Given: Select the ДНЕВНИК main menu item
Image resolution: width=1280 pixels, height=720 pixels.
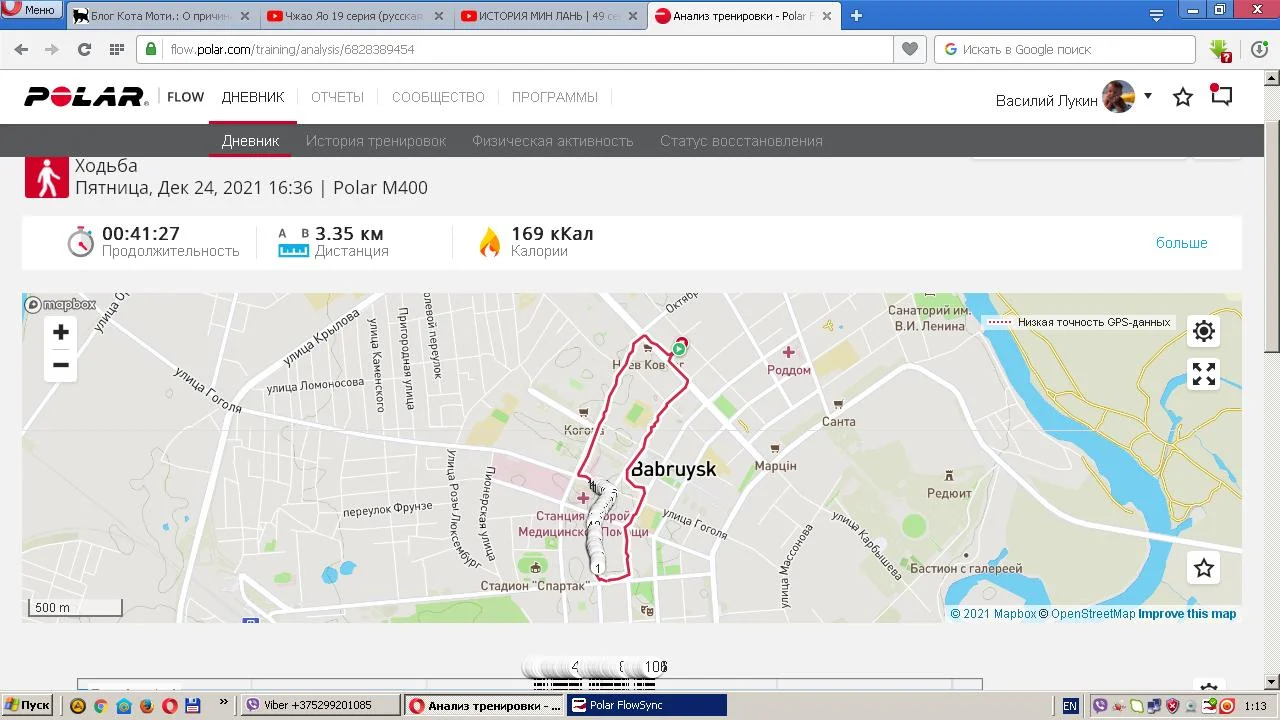Looking at the screenshot, I should 253,97.
